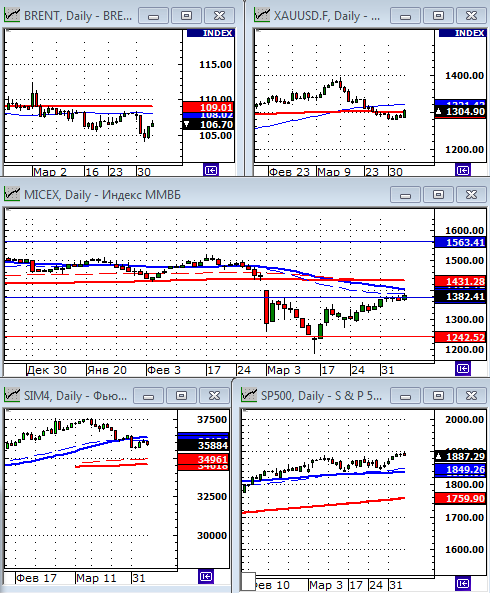Click the BRENT chart window icon

pyautogui.click(x=12, y=16)
